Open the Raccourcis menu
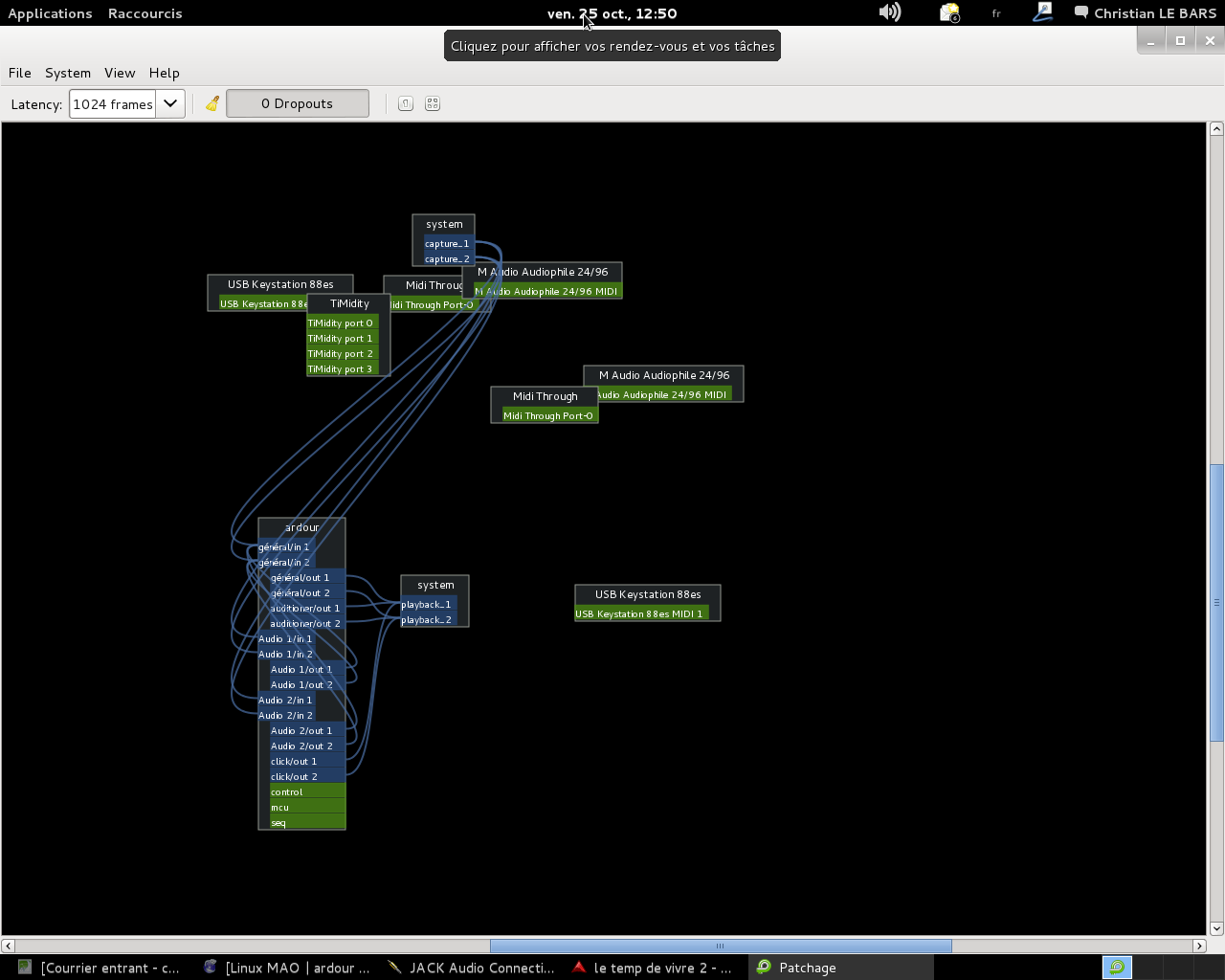This screenshot has width=1225, height=980. [145, 13]
